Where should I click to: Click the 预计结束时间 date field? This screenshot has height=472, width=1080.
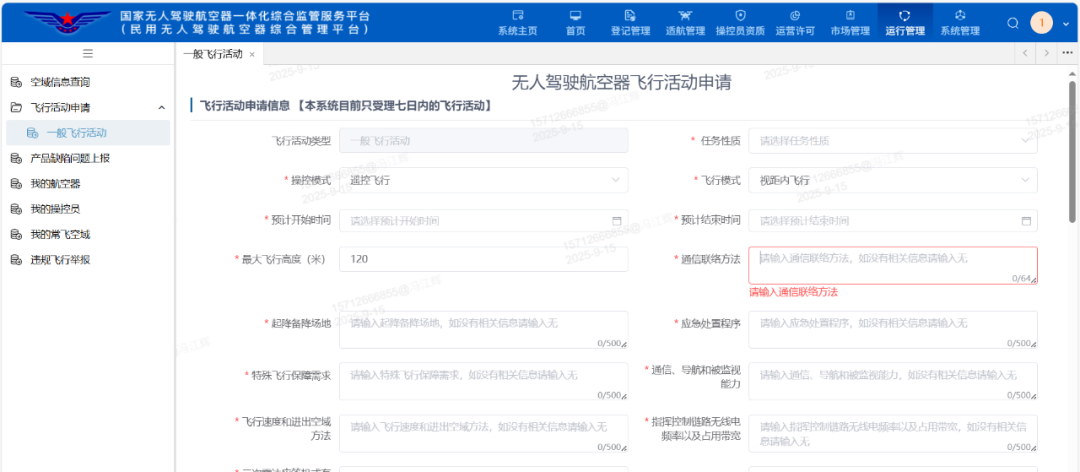click(893, 220)
